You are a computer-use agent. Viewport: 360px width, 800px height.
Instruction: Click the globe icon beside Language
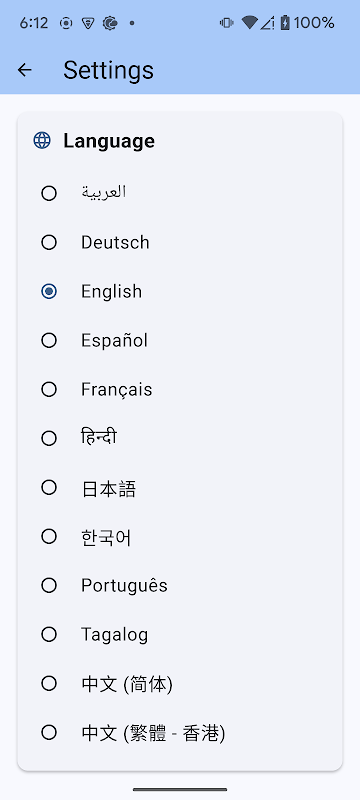(x=42, y=140)
